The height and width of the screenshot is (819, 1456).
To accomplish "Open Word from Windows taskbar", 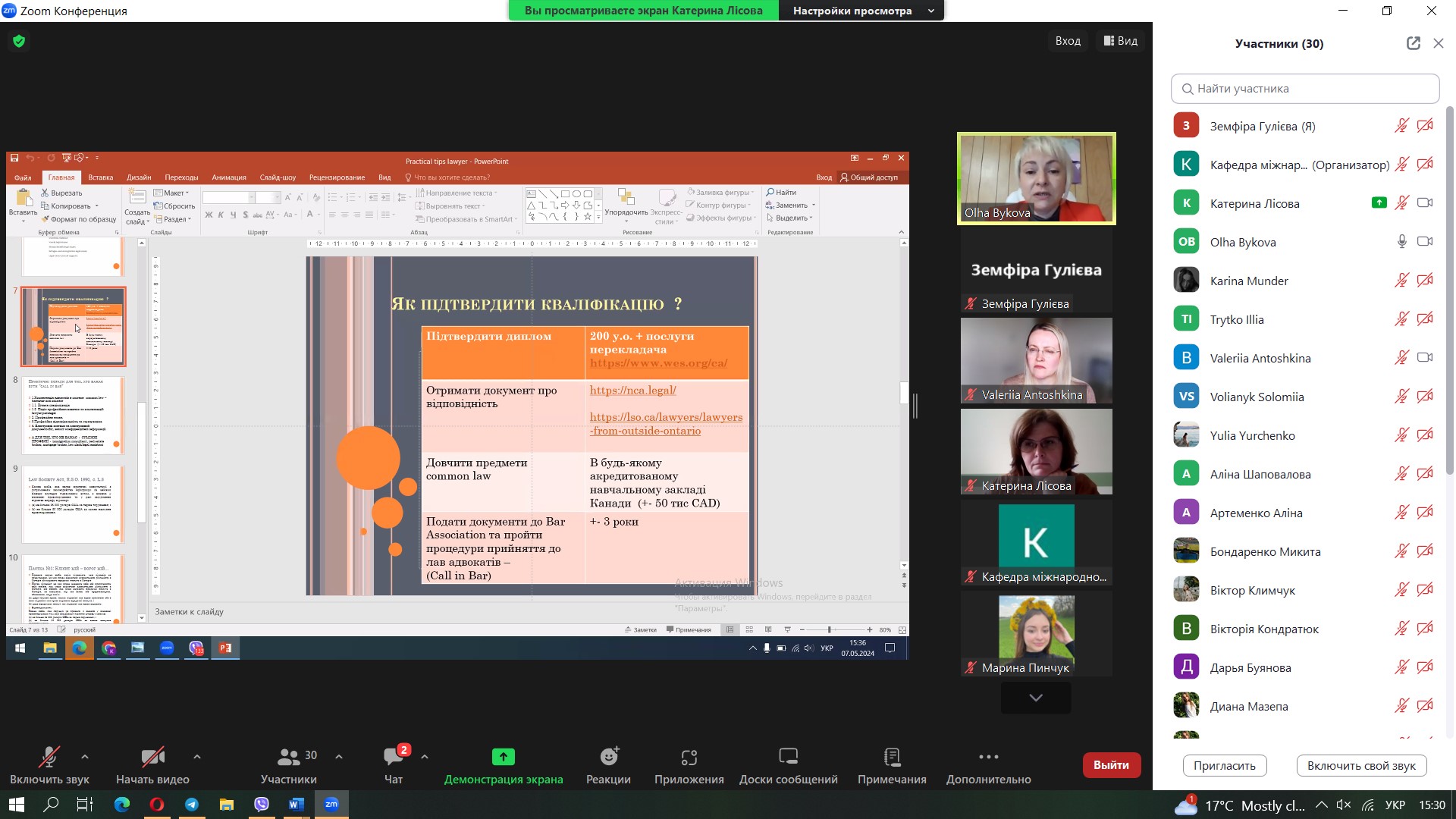I will tap(297, 805).
